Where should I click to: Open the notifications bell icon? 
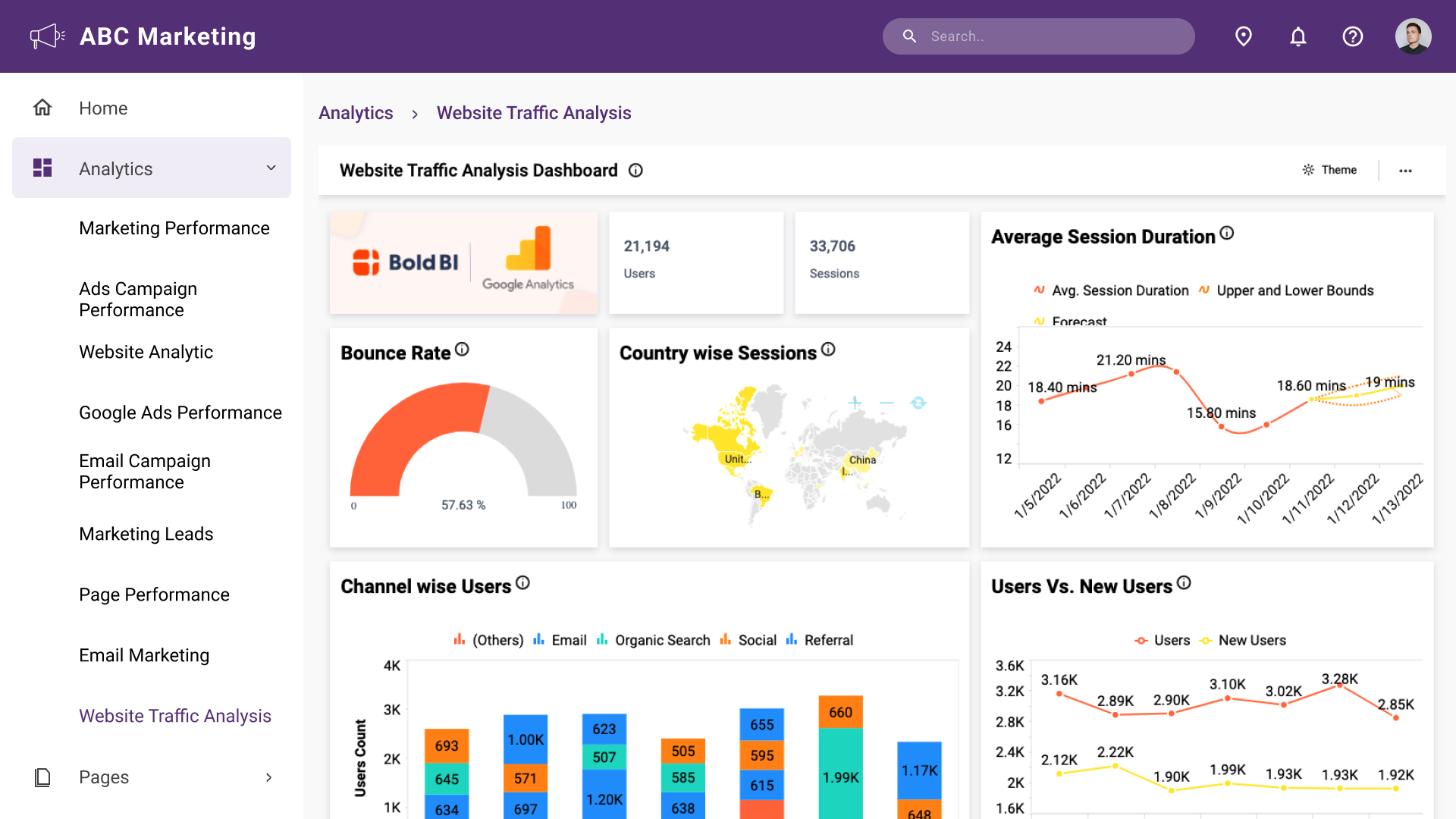tap(1298, 36)
